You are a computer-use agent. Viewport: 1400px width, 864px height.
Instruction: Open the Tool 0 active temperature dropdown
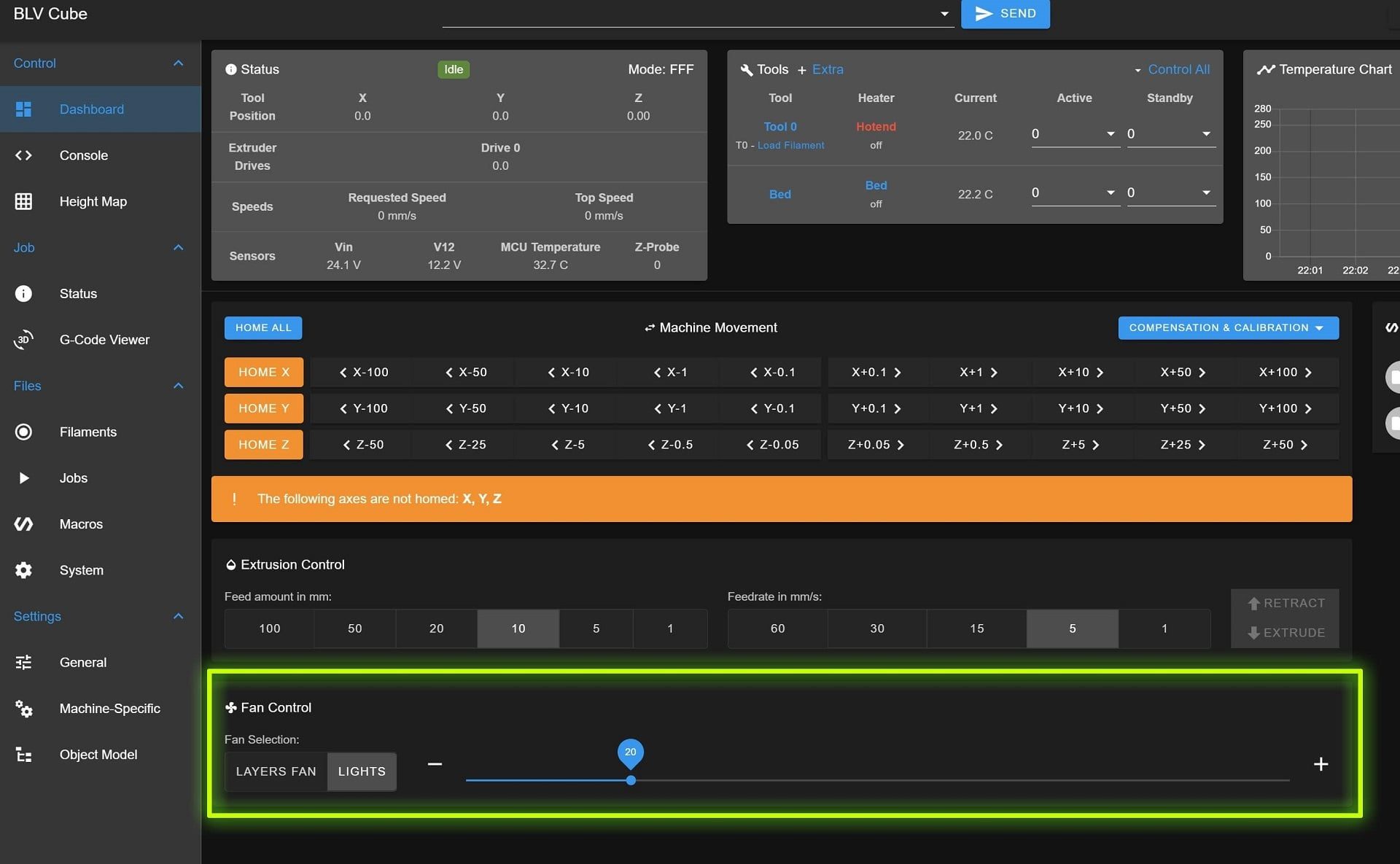pos(1075,134)
